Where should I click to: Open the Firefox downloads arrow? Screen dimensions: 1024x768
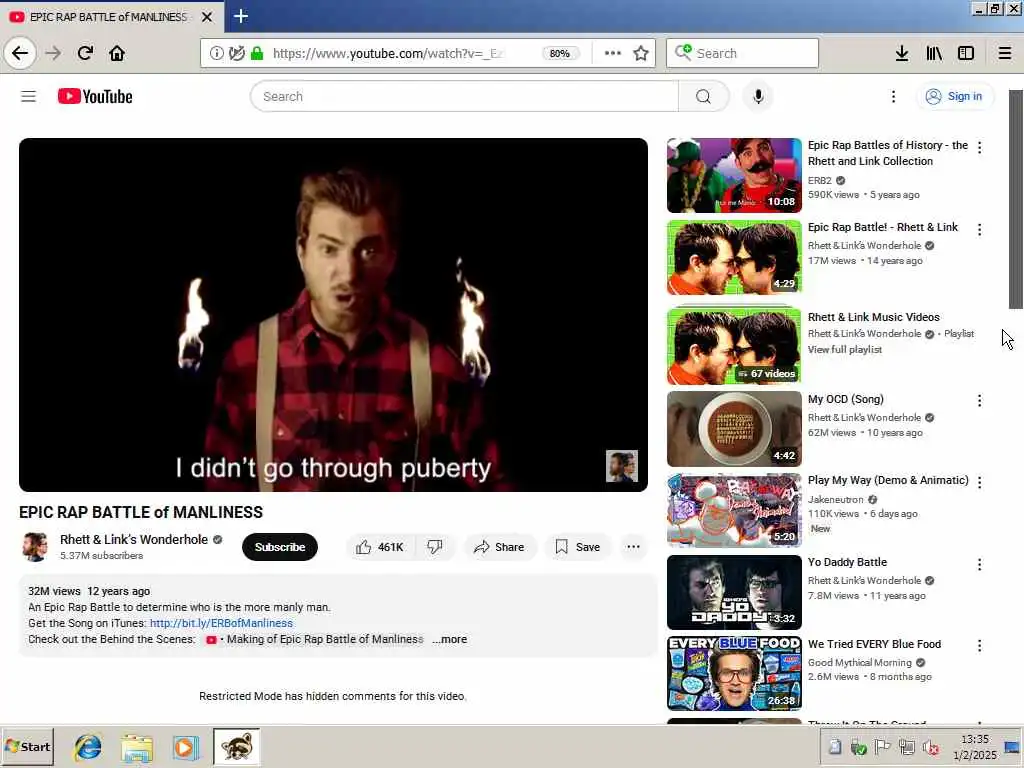(902, 53)
